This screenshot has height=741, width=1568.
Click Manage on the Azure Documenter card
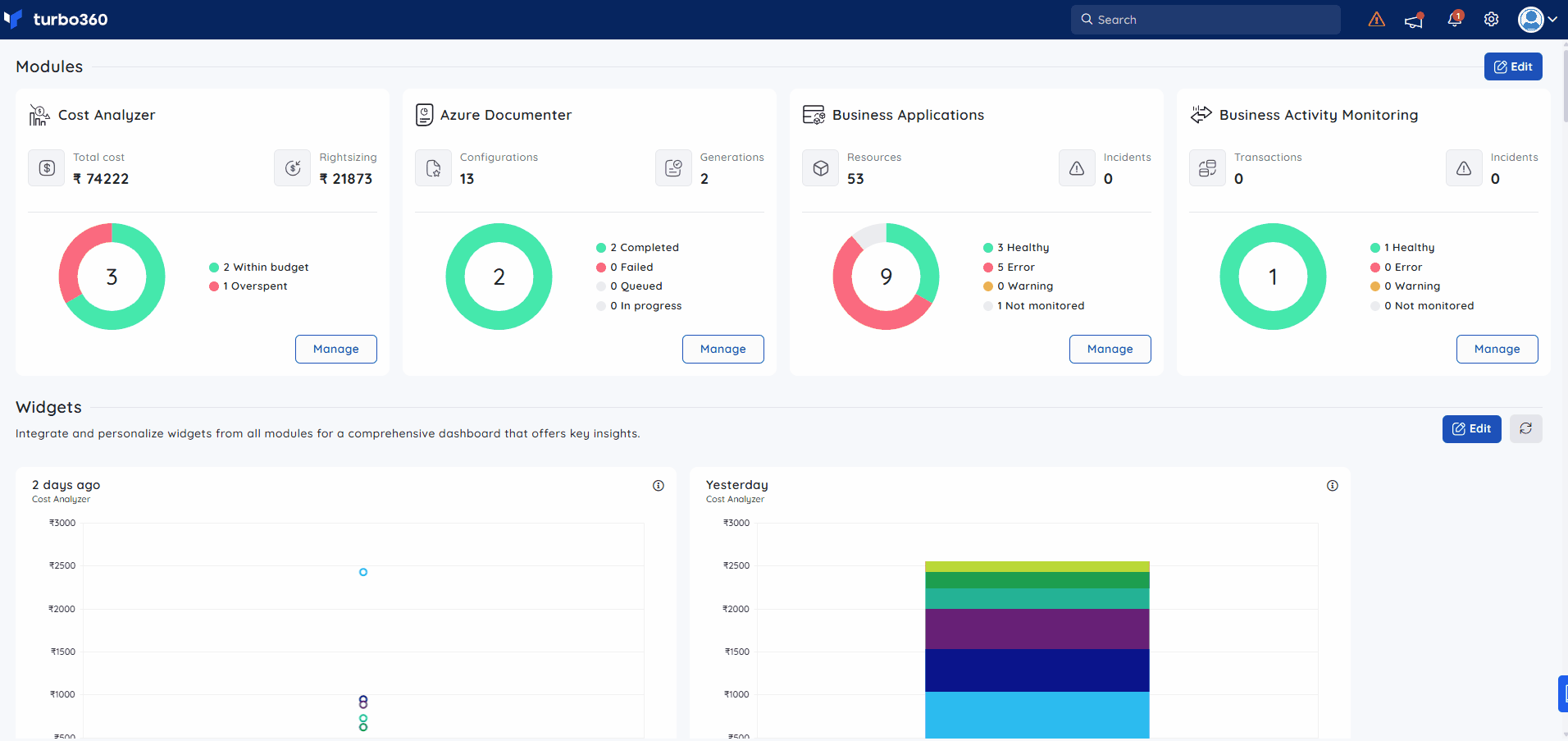pyautogui.click(x=723, y=349)
